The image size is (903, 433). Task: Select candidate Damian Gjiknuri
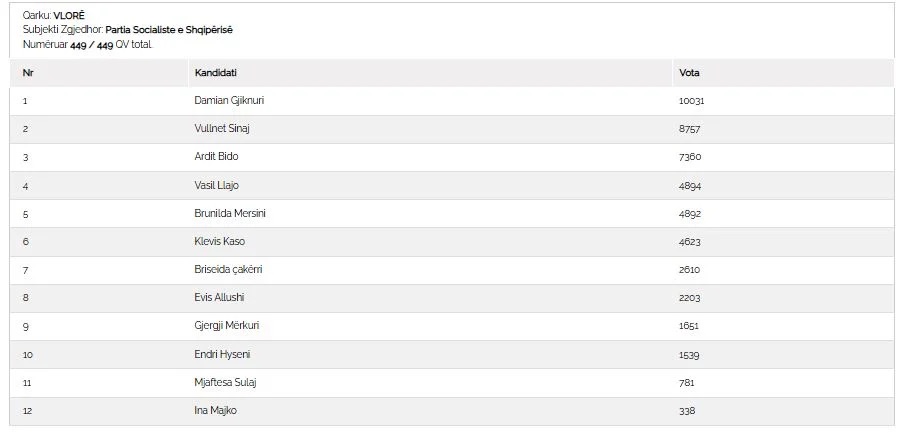click(x=229, y=101)
